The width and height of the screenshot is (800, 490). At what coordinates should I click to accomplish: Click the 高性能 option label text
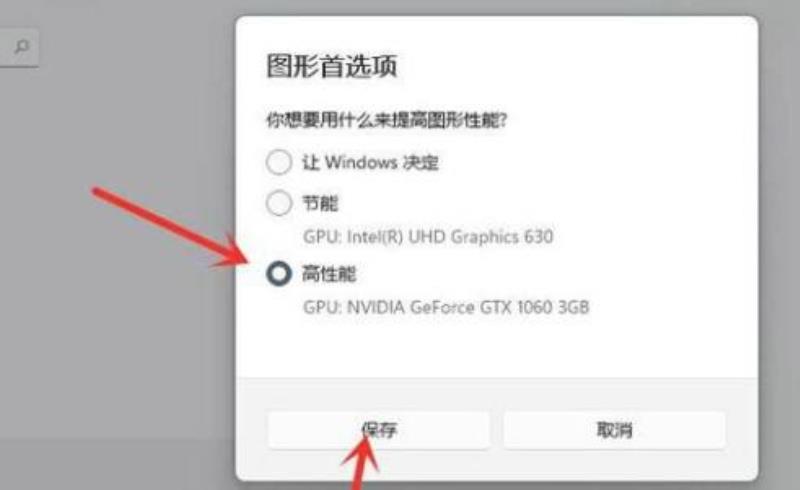[x=329, y=274]
